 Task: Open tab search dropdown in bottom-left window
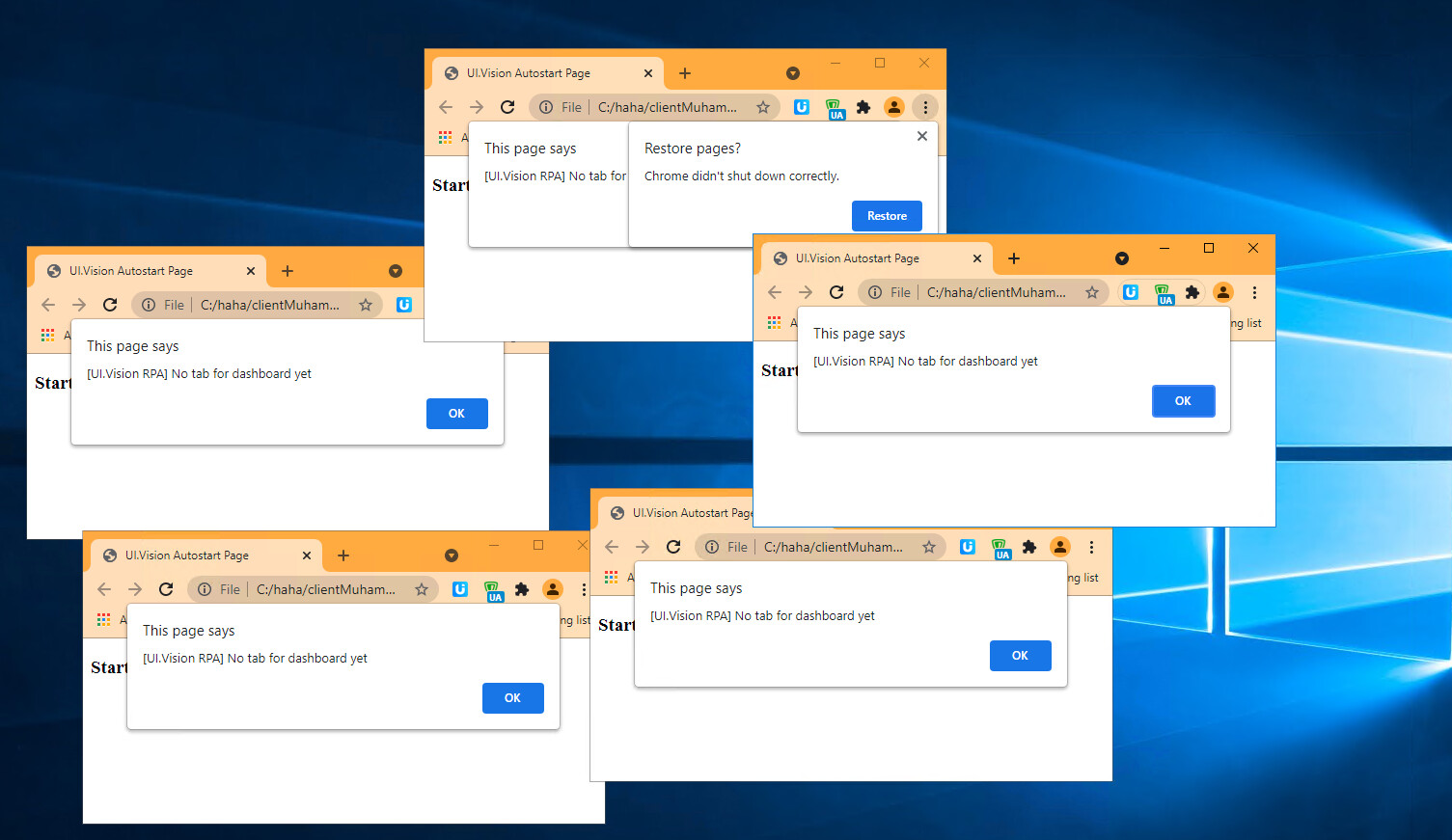452,555
